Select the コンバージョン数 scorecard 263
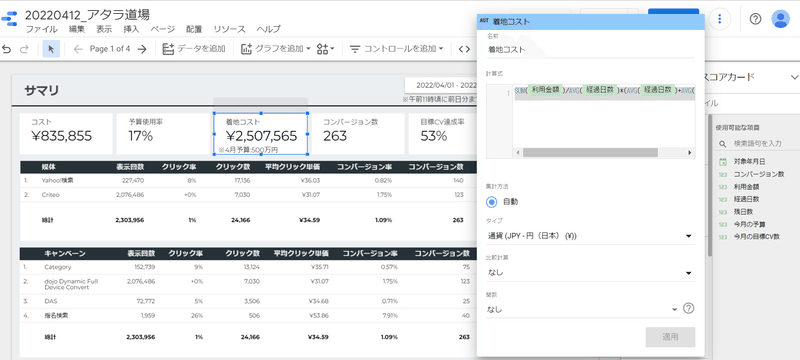This screenshot has height=360, width=800. point(358,134)
